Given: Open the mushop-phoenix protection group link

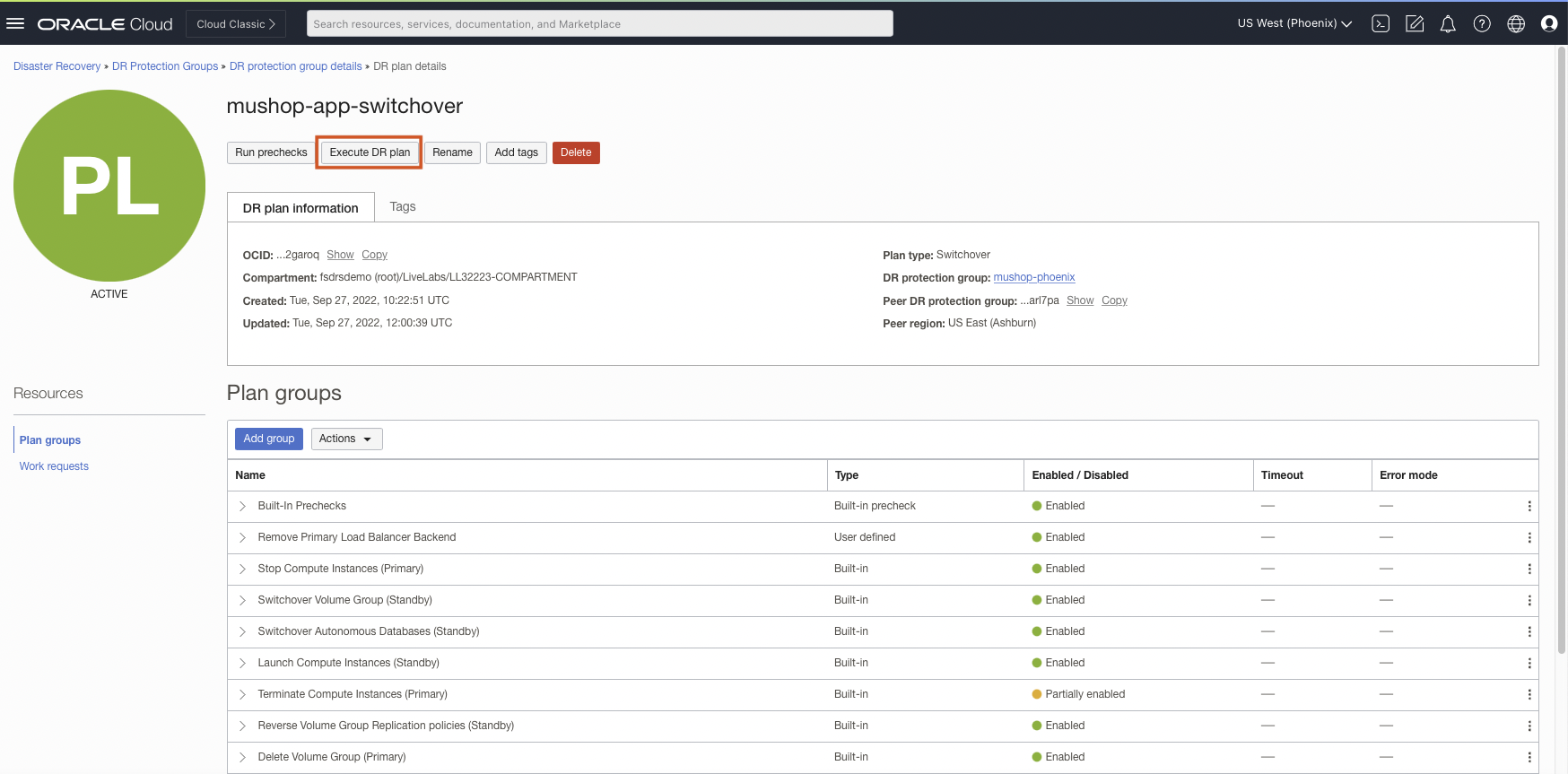Looking at the screenshot, I should click(1033, 278).
